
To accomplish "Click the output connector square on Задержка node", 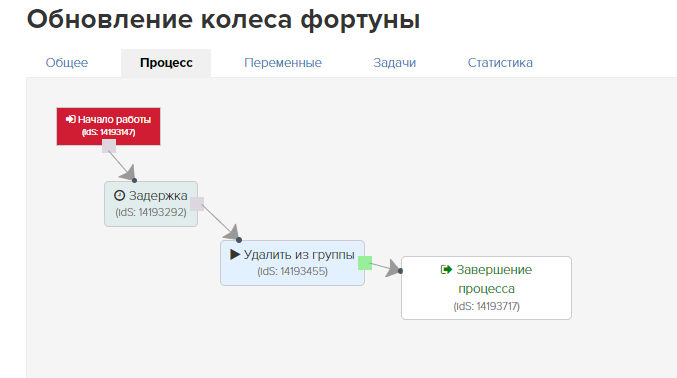I will click(197, 204).
